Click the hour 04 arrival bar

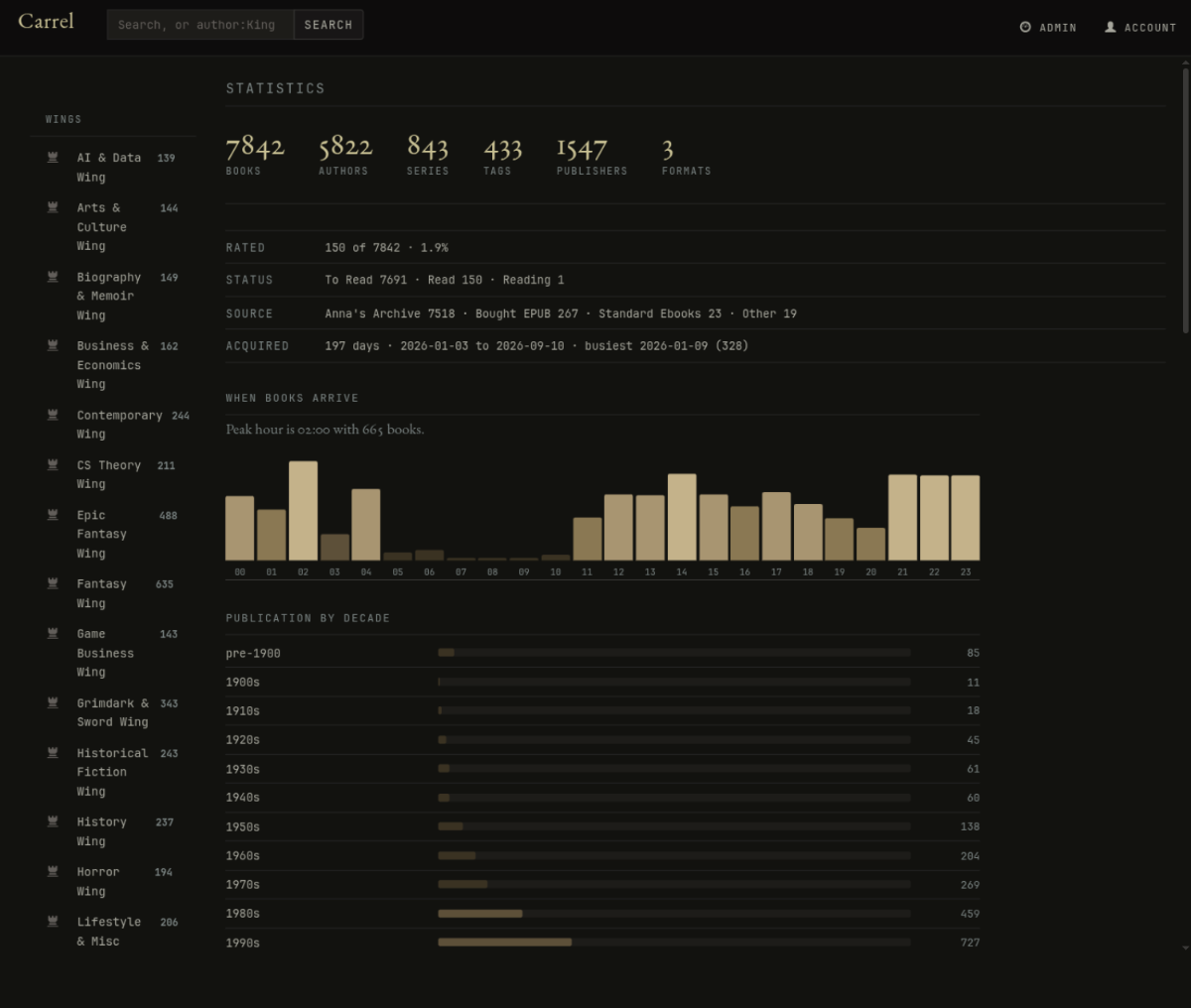(x=365, y=525)
